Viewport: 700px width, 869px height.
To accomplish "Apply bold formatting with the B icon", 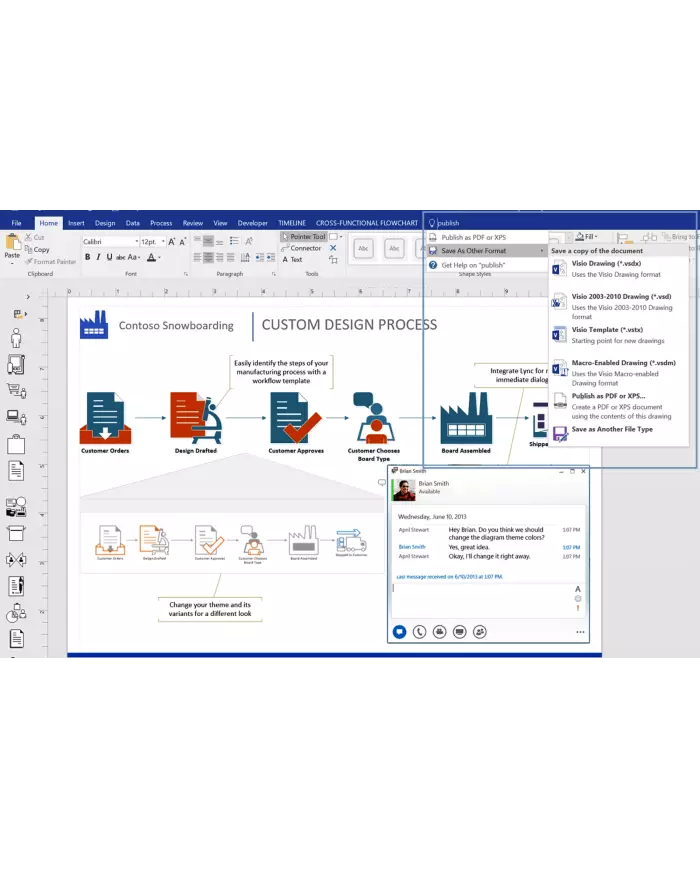I will pos(88,257).
